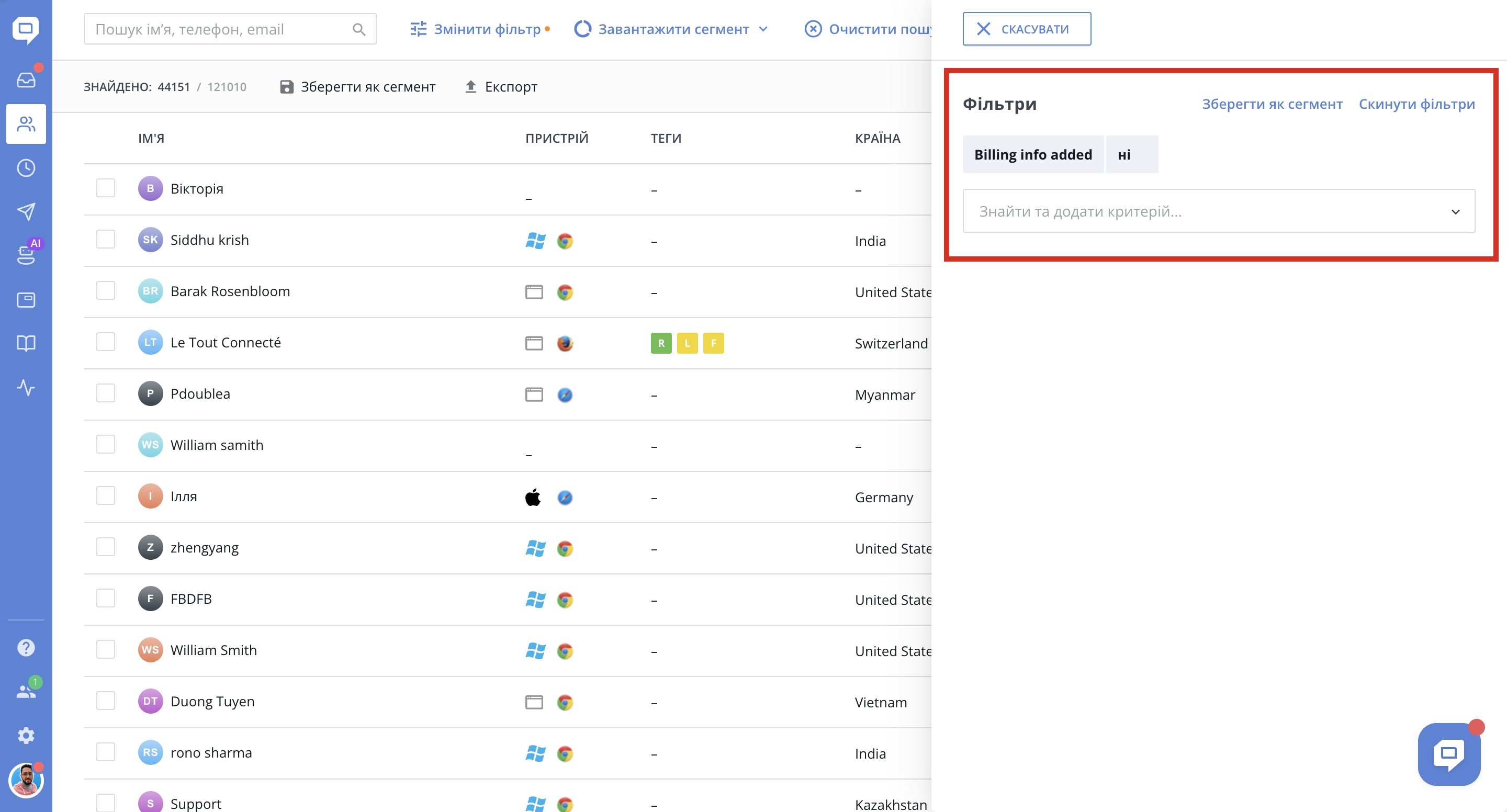Screen dimensions: 1507x812
Task: Click the clock history icon in sidebar
Action: [x=26, y=168]
